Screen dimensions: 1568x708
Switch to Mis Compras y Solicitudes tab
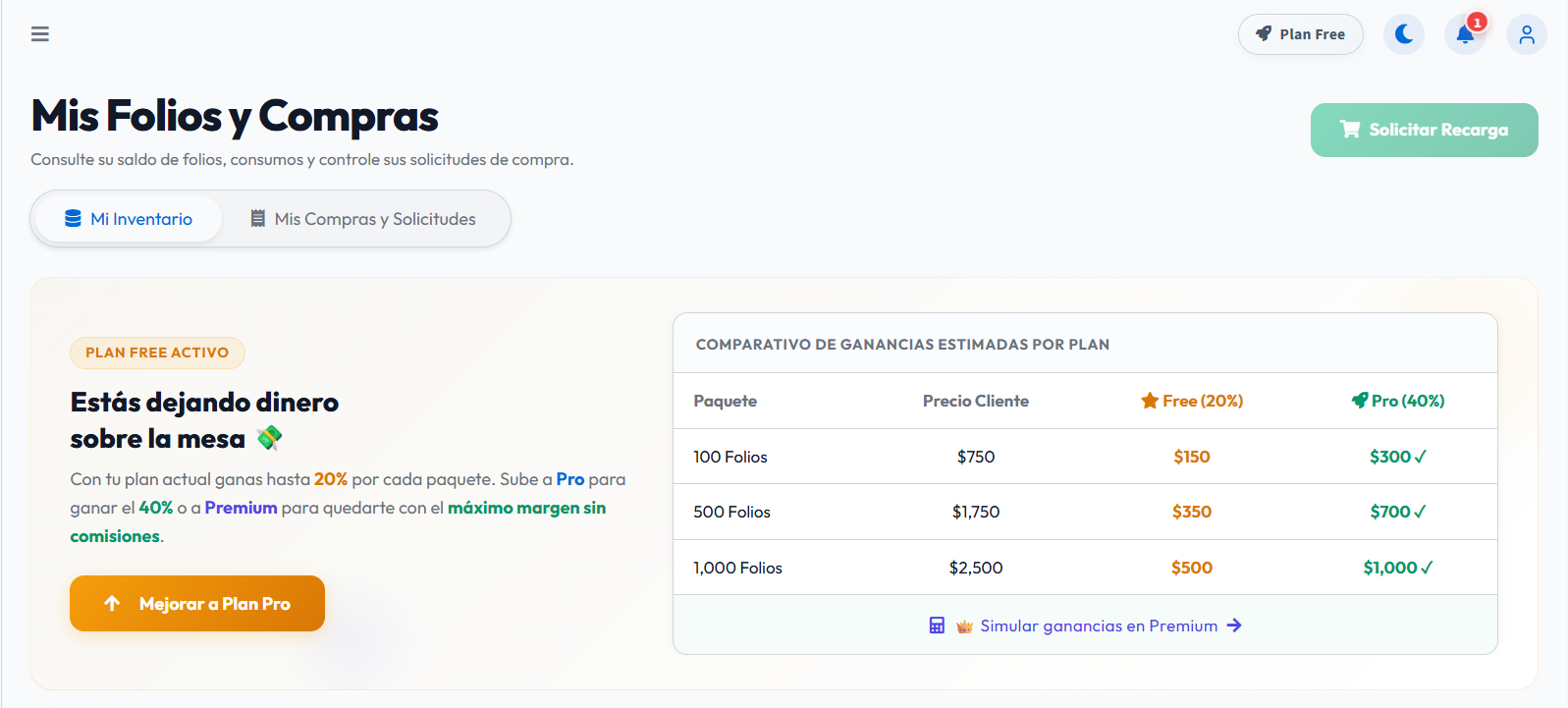pos(363,219)
